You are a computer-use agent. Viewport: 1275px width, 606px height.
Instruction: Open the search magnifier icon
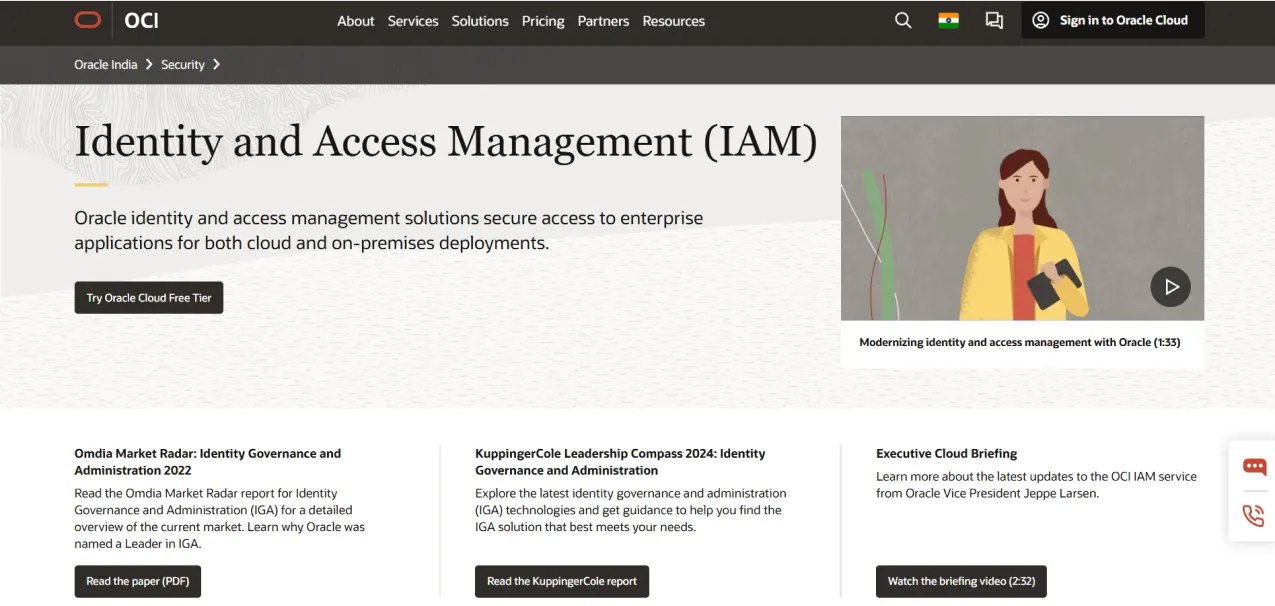[x=903, y=20]
